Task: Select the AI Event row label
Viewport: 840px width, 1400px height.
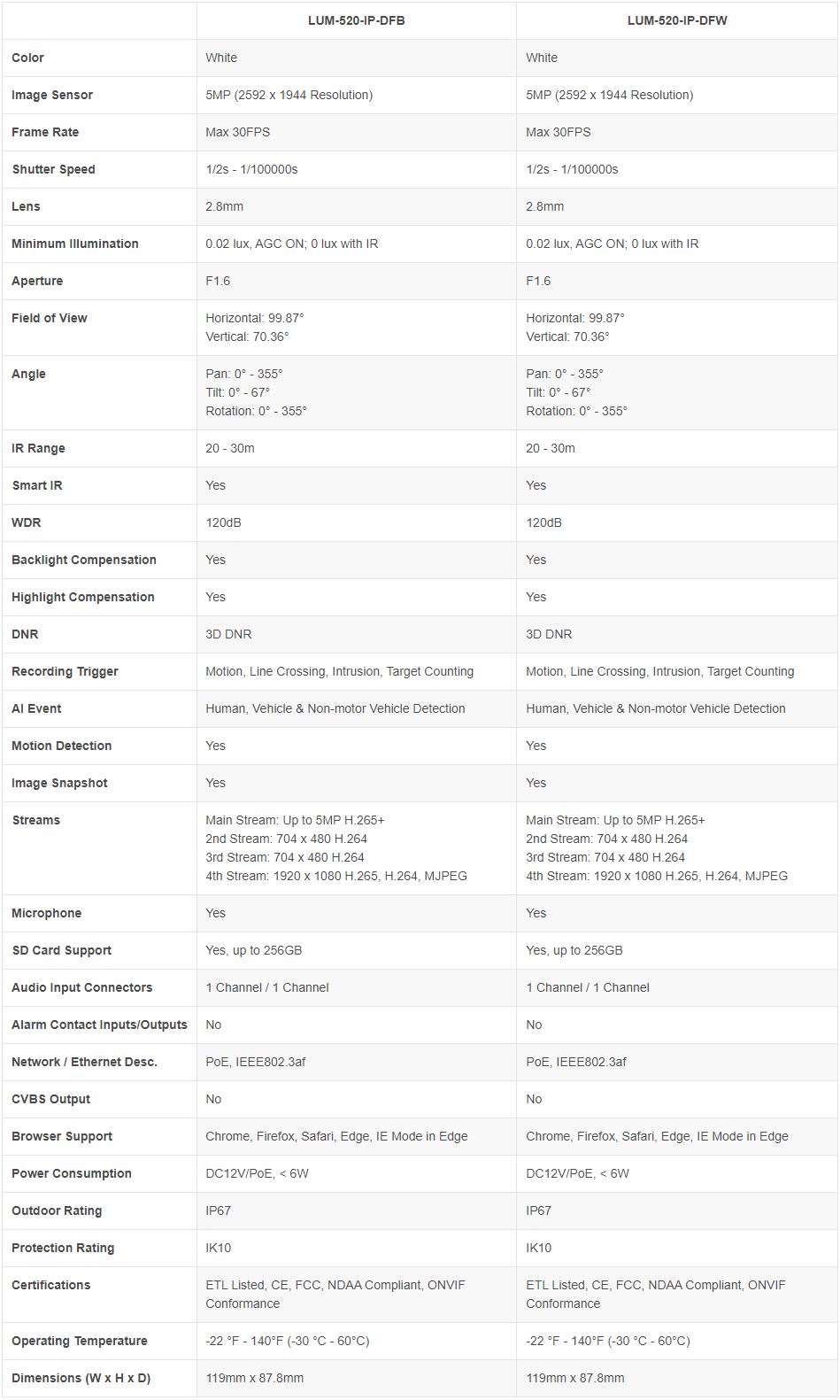Action: (x=36, y=708)
